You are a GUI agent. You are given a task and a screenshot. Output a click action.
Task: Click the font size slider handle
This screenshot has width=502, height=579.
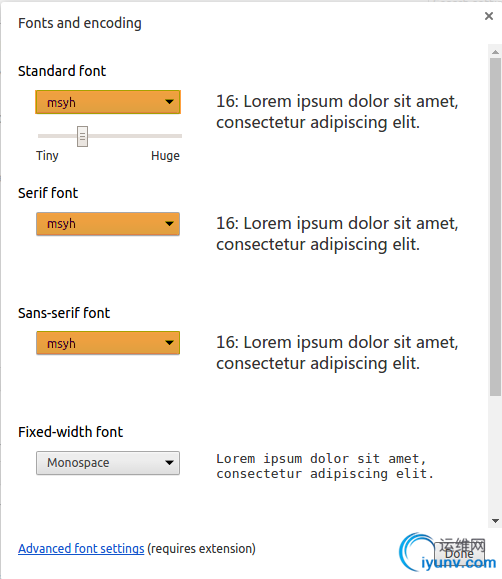click(82, 136)
